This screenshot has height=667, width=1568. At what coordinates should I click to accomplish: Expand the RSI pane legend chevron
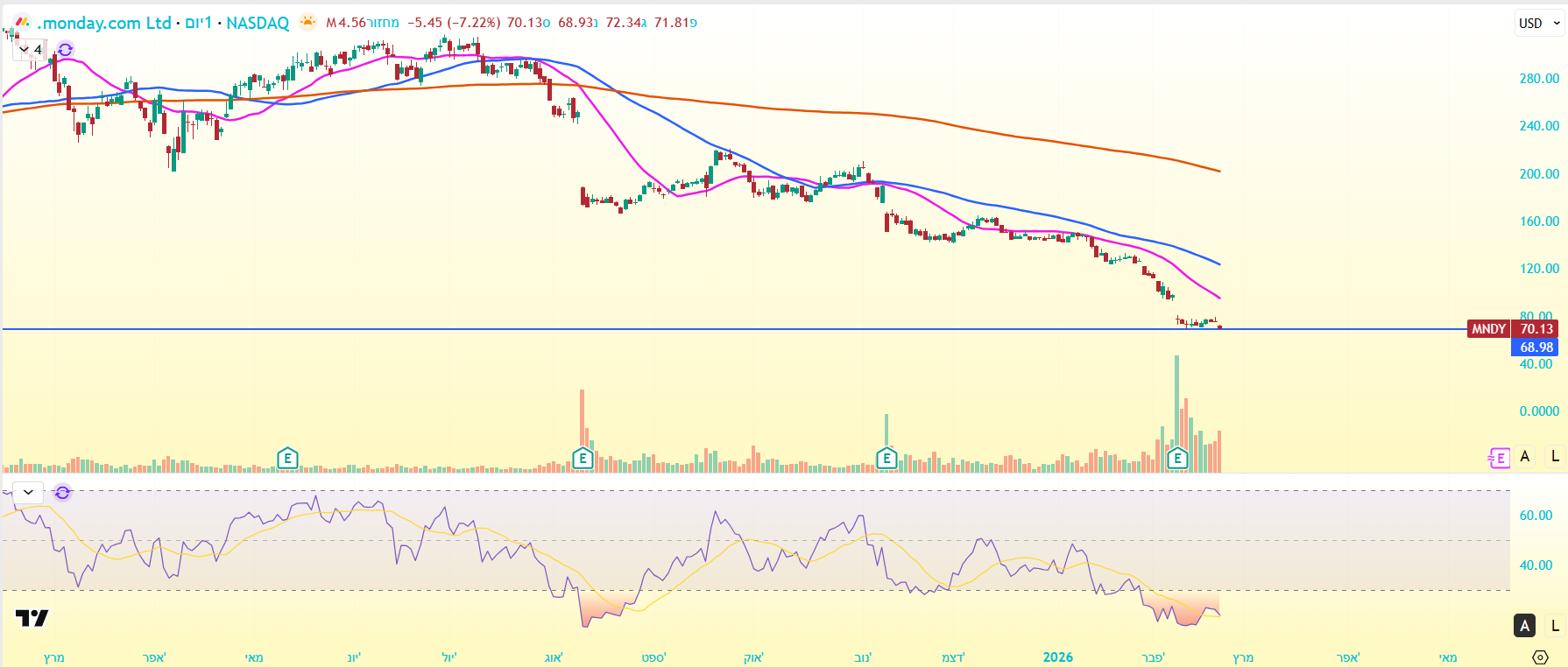click(28, 492)
